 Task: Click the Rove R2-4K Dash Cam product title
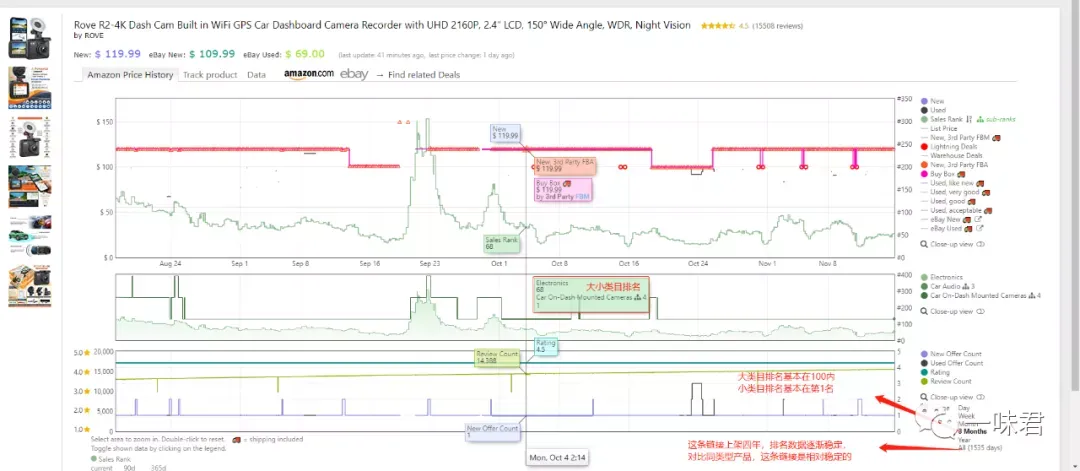[x=382, y=25]
